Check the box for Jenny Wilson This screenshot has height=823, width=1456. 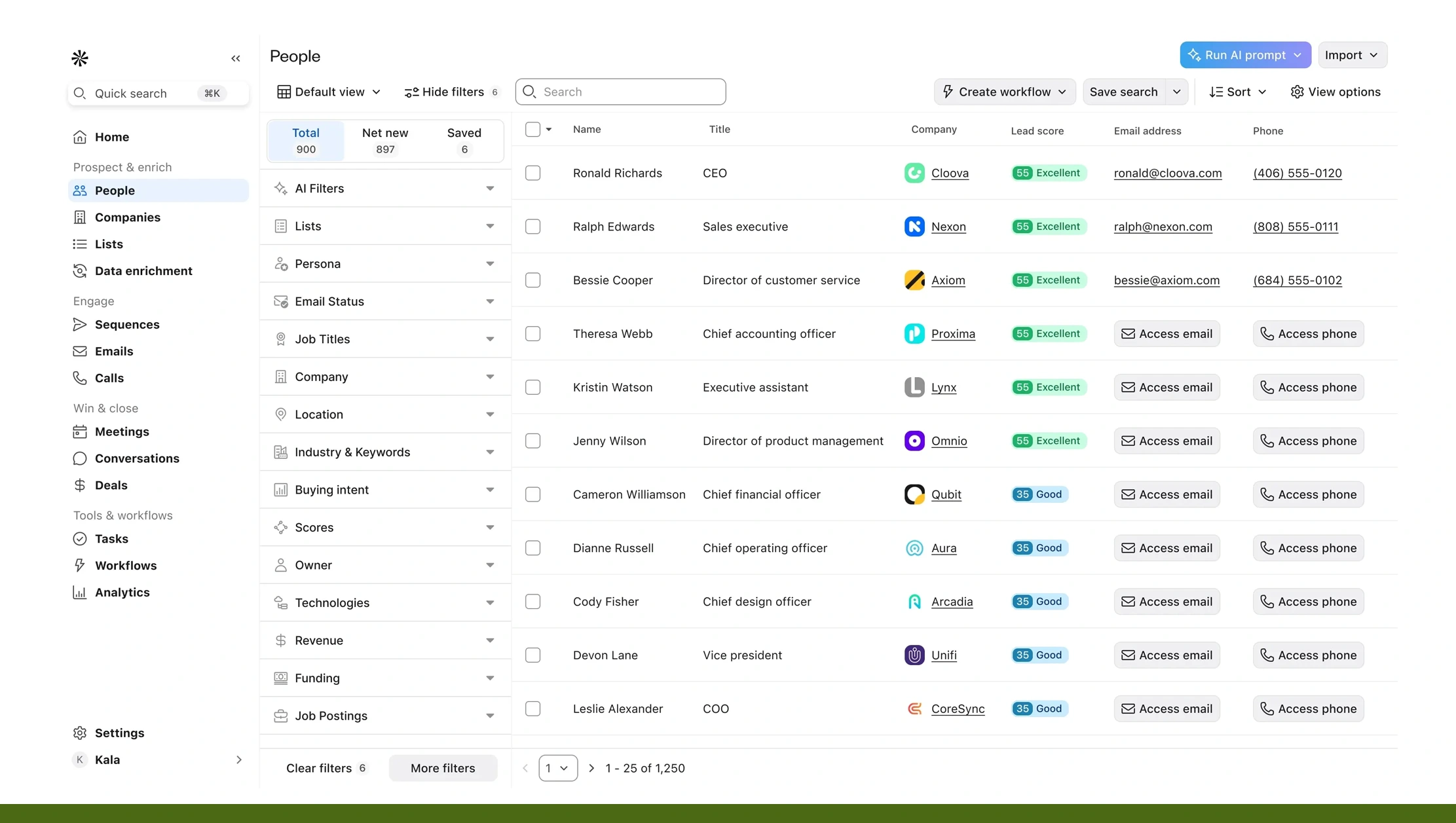point(532,441)
